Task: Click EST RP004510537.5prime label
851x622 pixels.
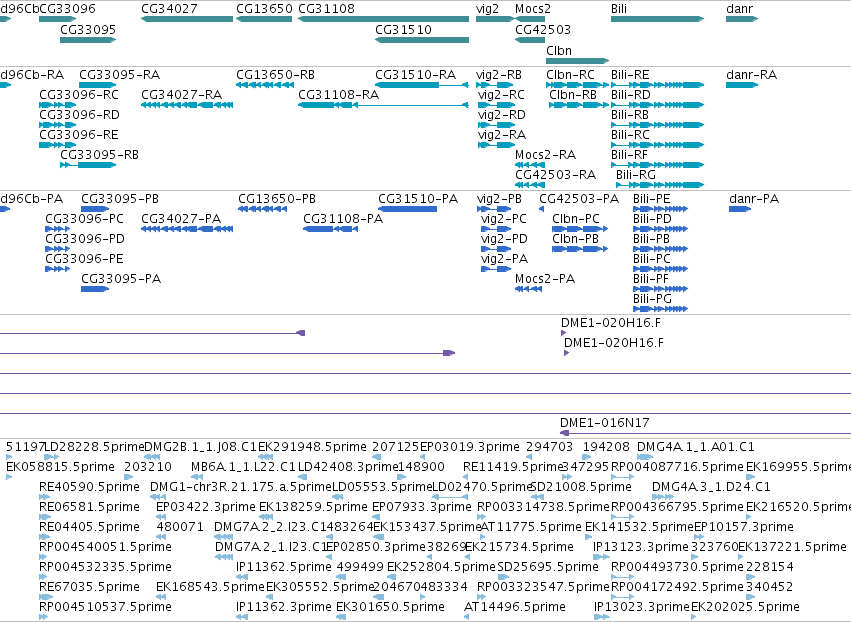Action: [x=105, y=606]
